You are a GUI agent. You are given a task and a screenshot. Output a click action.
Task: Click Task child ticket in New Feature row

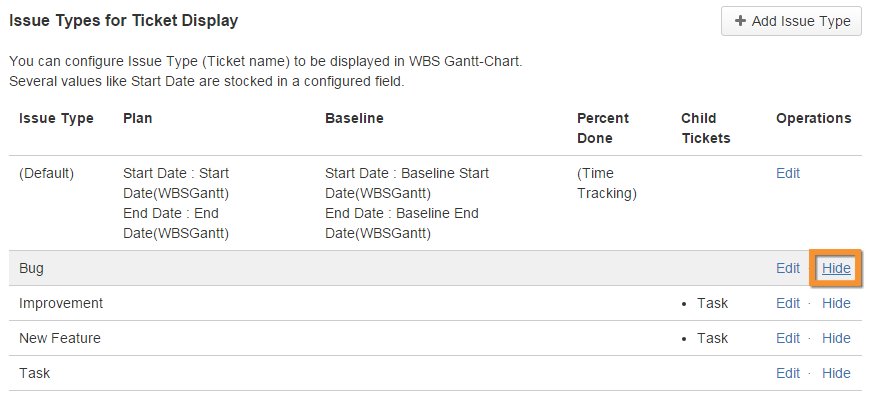[x=712, y=338]
